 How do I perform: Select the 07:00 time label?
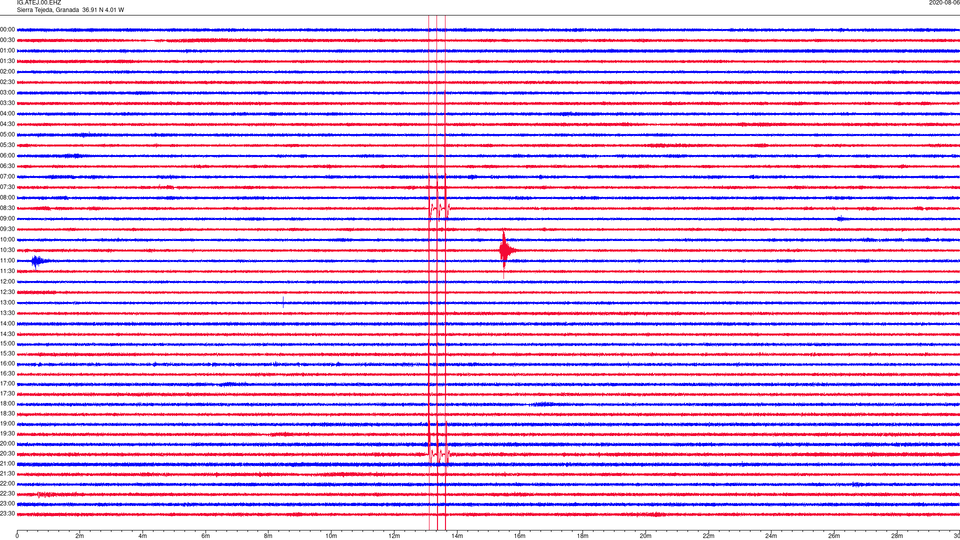tap(7, 176)
